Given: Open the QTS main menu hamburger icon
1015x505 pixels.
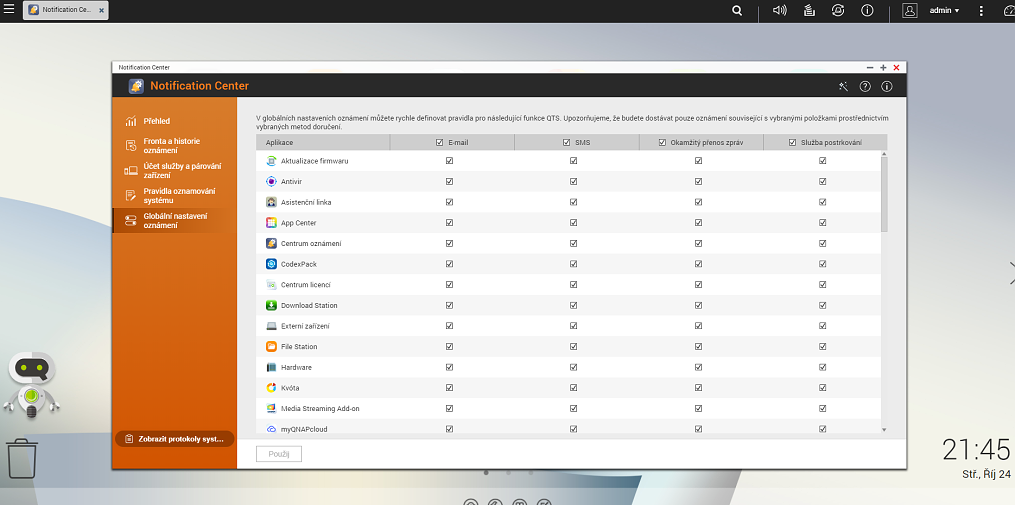Looking at the screenshot, I should pos(9,9).
